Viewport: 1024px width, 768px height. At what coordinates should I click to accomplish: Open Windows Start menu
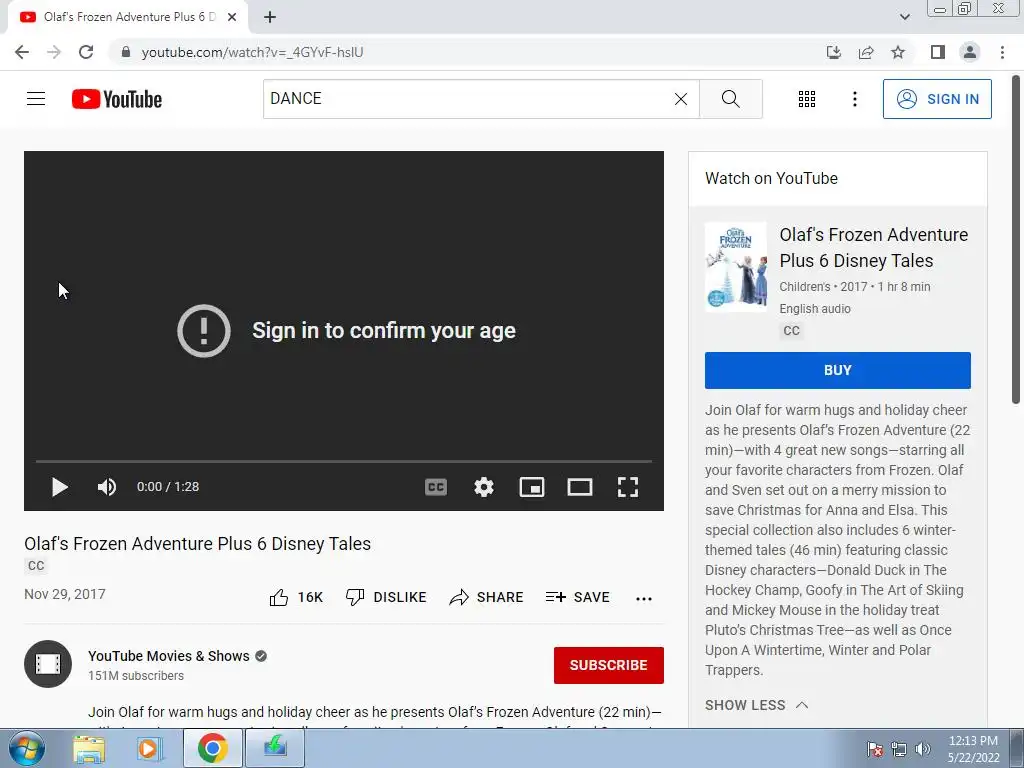point(26,748)
